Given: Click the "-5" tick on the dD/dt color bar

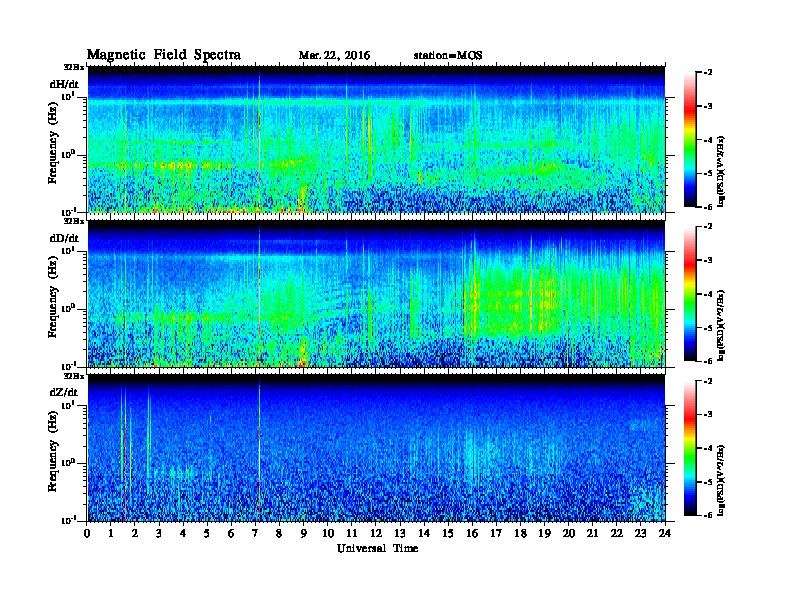Looking at the screenshot, I should [708, 328].
